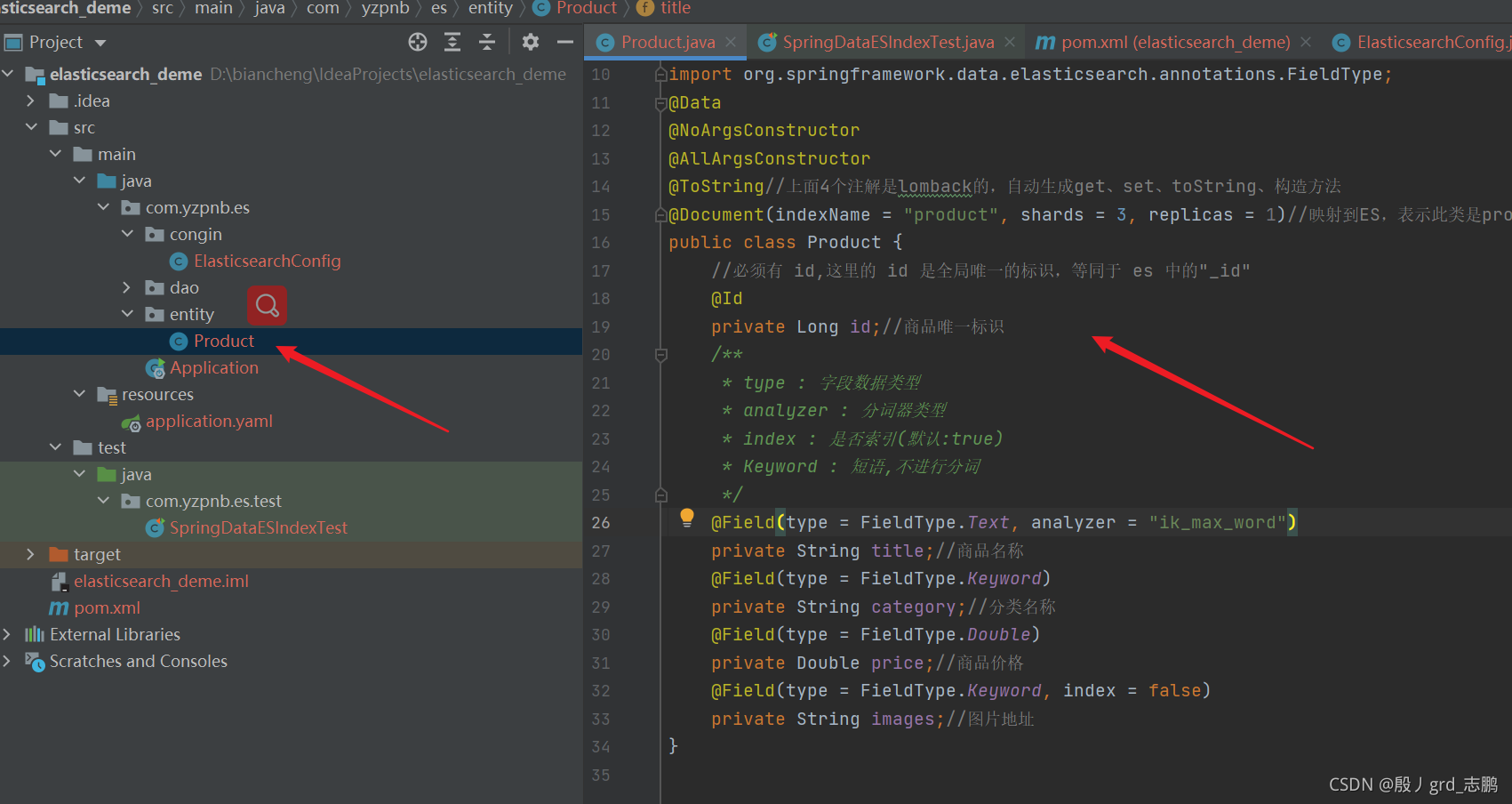1512x804 pixels.
Task: Click the fold marker on line 15 annotation
Action: point(661,214)
